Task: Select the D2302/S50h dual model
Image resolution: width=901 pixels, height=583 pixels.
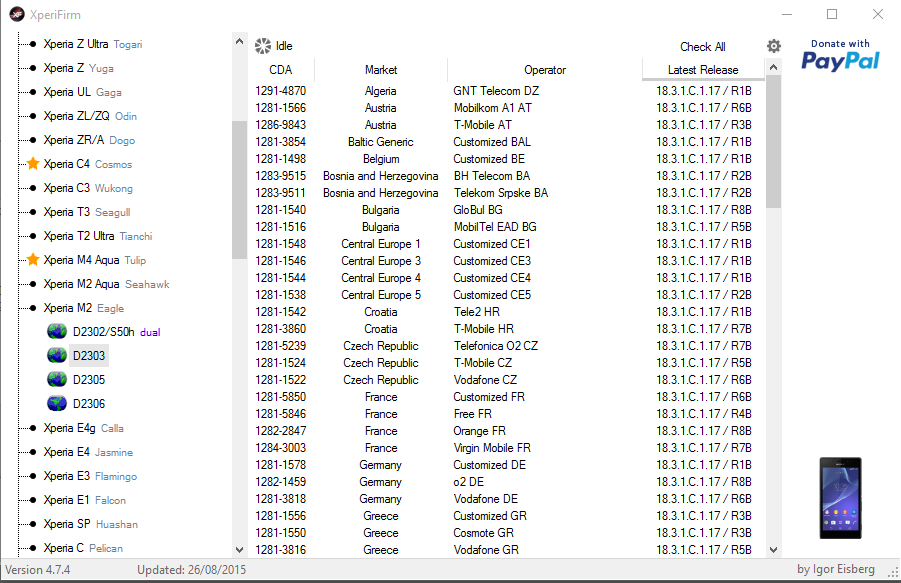Action: (x=117, y=332)
